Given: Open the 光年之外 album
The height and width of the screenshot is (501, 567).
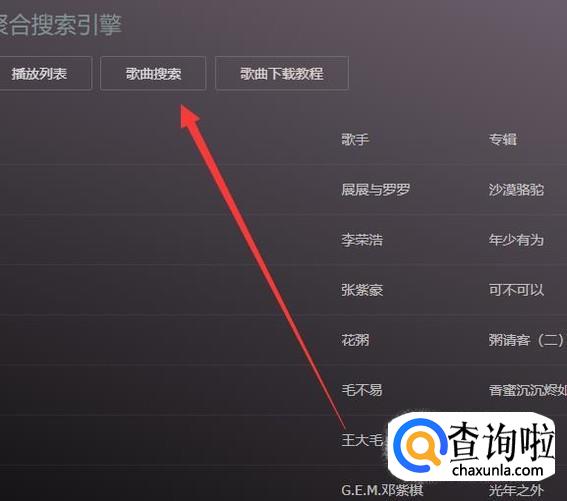Looking at the screenshot, I should 516,491.
